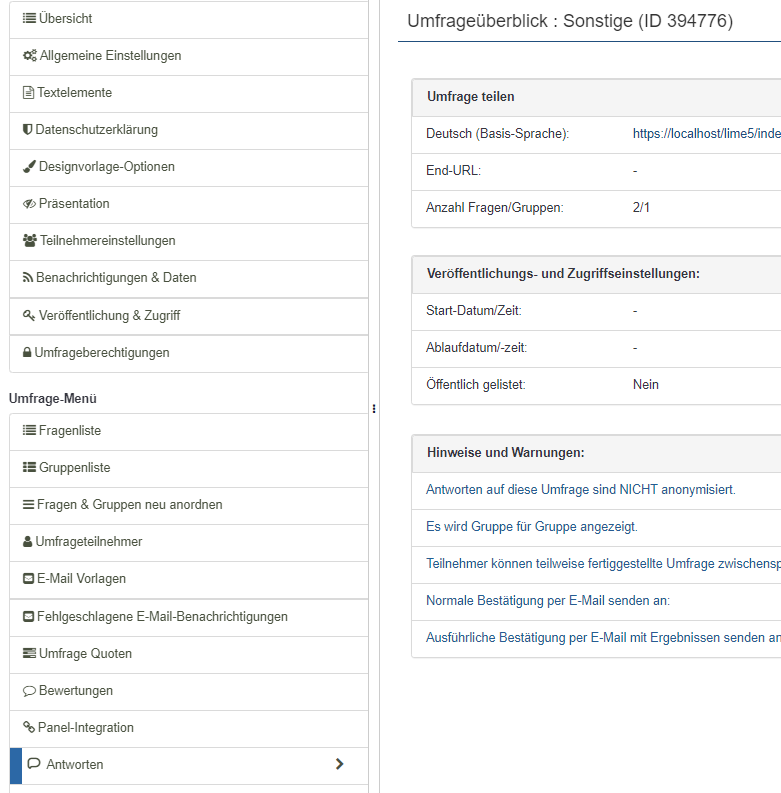Viewport: 781px width, 793px height.
Task: Expand the Antworten submenu chevron
Action: [339, 764]
